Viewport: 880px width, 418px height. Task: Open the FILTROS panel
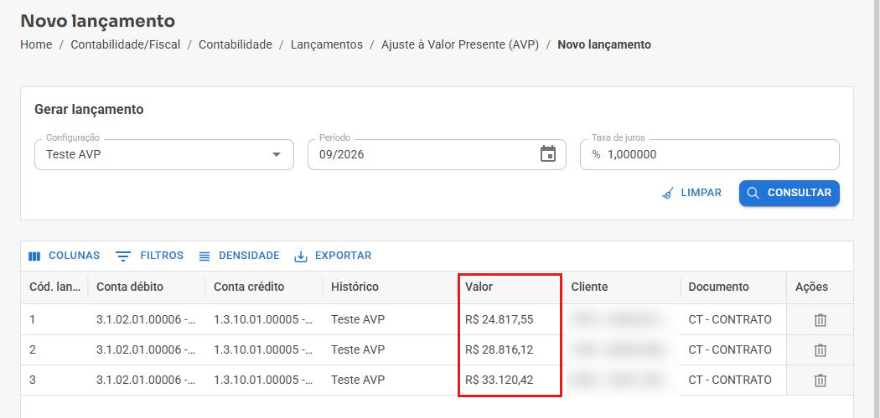click(x=150, y=255)
